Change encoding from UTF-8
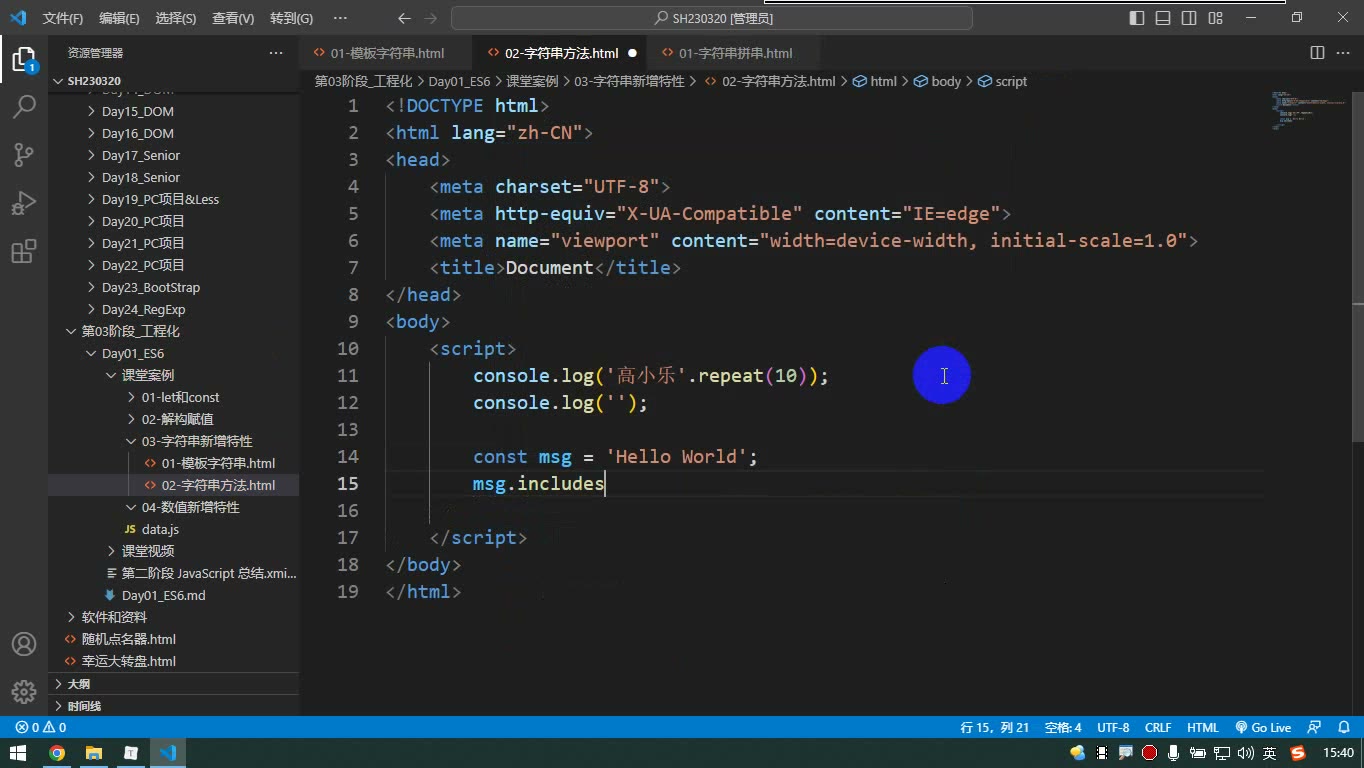Screen dimensions: 1364x768 pos(1113,728)
